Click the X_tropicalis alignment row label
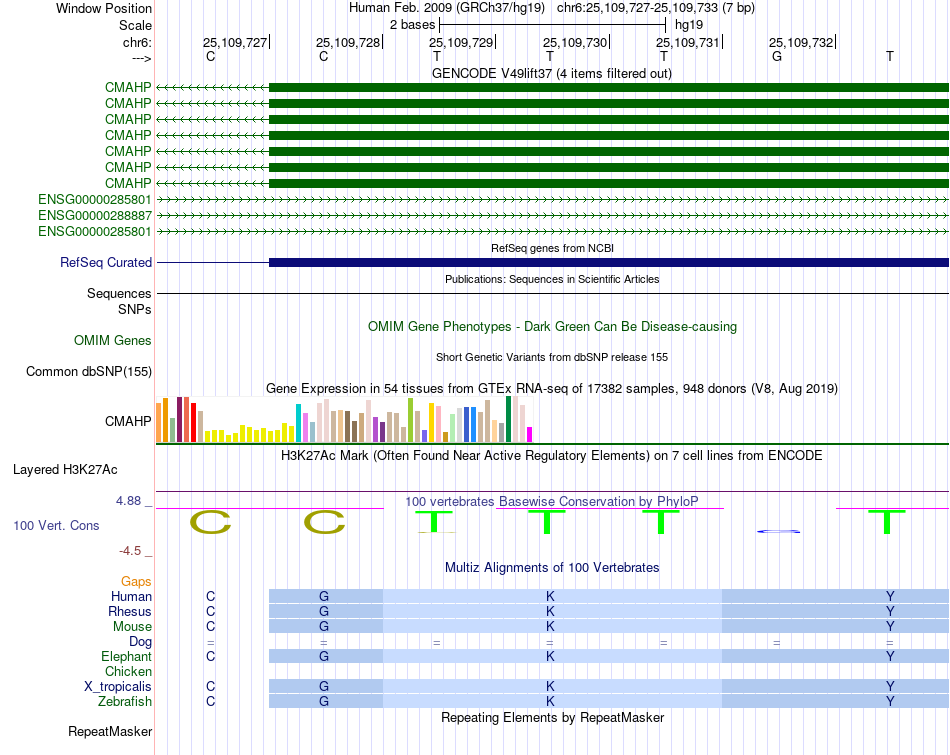950x755 pixels. pos(118,687)
